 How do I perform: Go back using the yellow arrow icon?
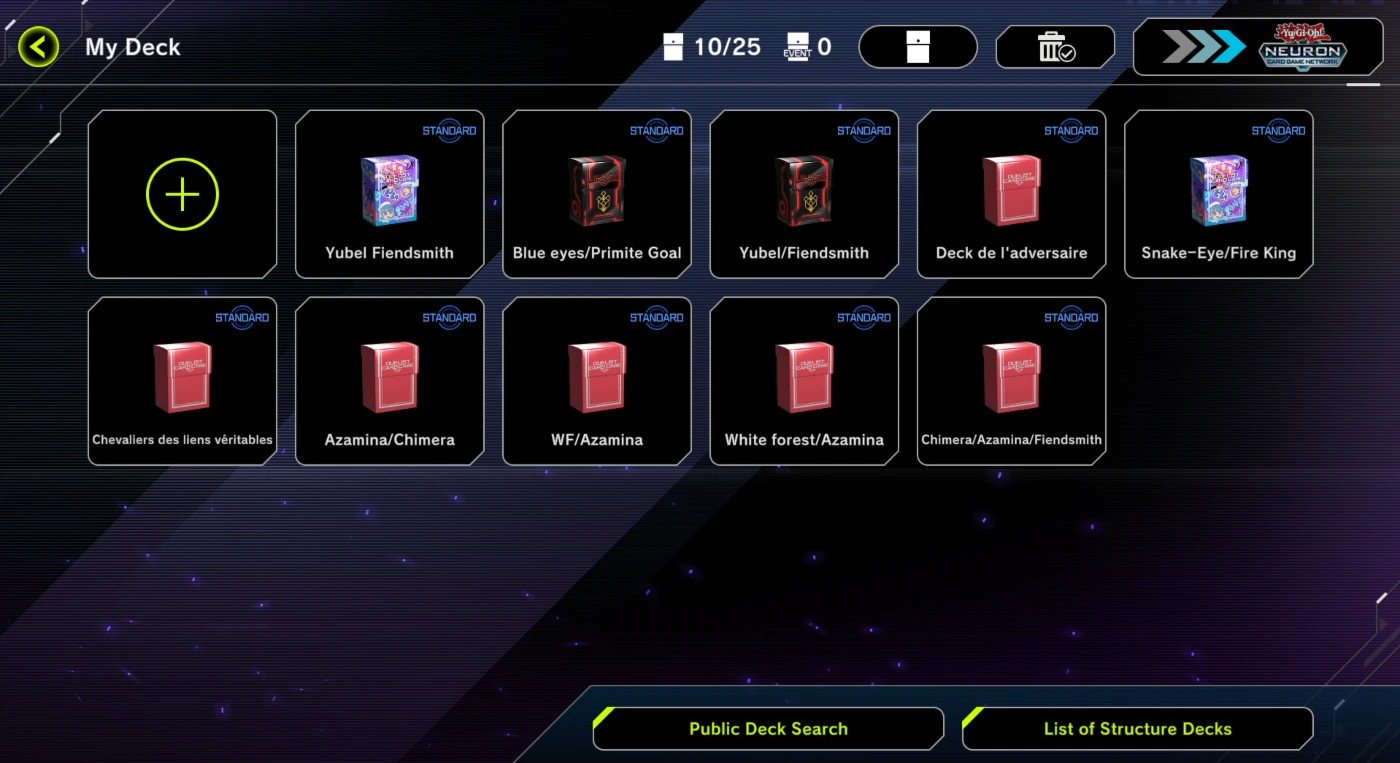tap(38, 47)
